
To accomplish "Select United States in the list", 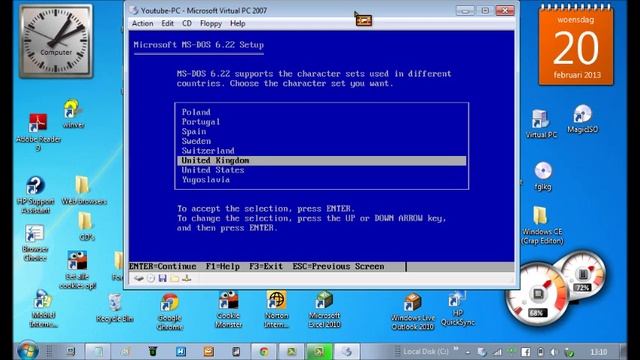I will click(x=213, y=170).
